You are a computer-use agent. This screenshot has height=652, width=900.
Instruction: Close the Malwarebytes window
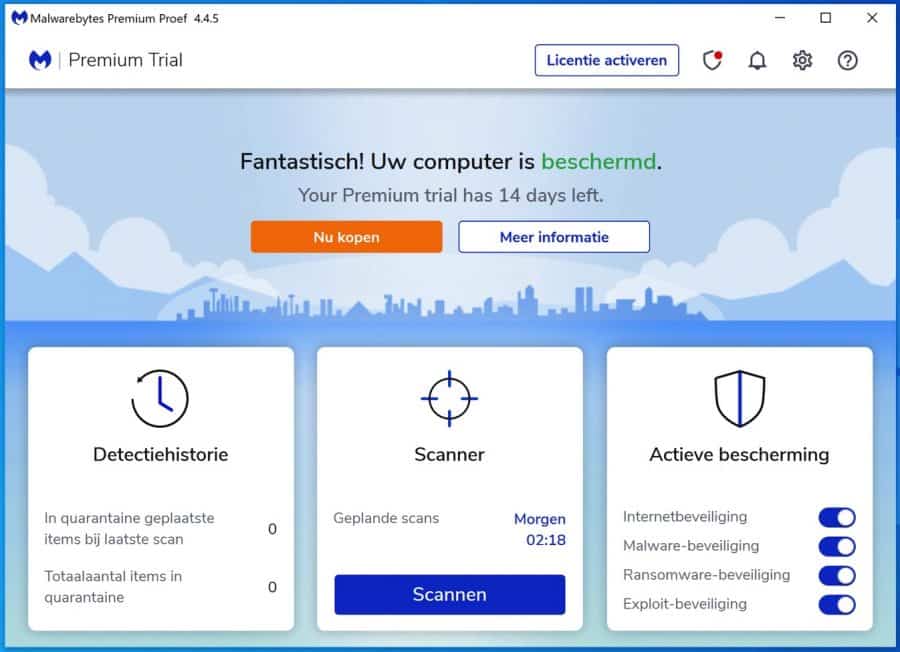pyautogui.click(x=872, y=18)
